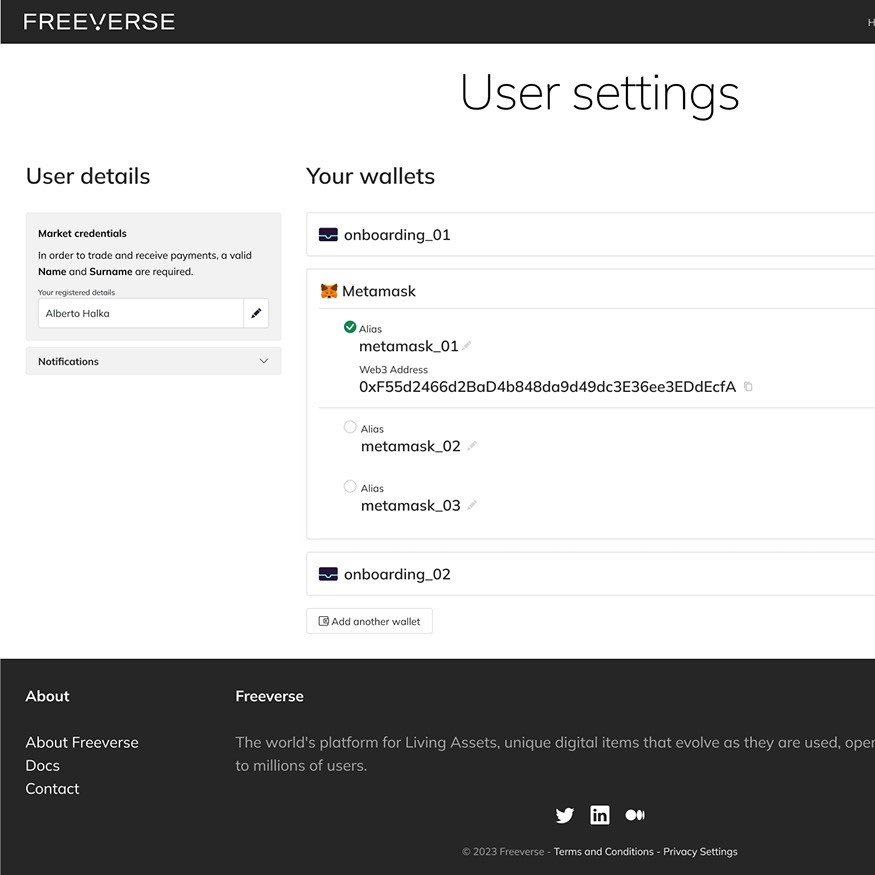Open About Freeverse footer link
875x875 pixels.
tap(82, 742)
